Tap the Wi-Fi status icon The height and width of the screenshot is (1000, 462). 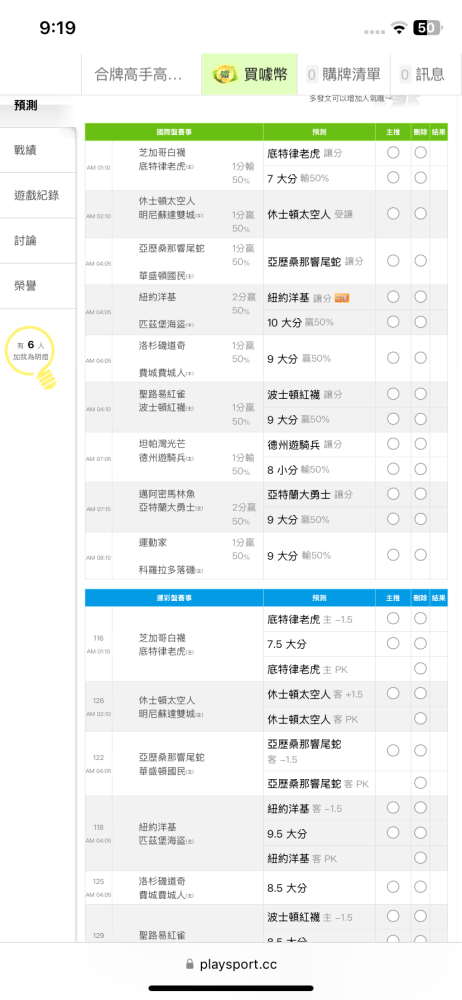[400, 28]
